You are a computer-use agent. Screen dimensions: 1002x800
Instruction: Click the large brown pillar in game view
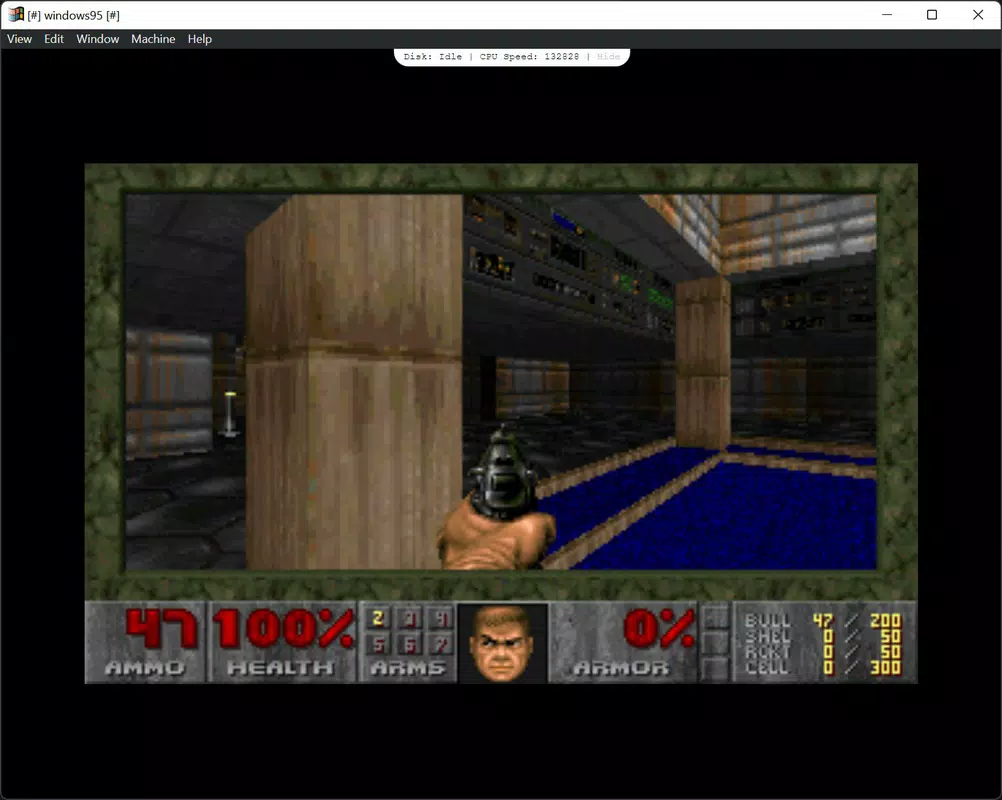point(353,382)
